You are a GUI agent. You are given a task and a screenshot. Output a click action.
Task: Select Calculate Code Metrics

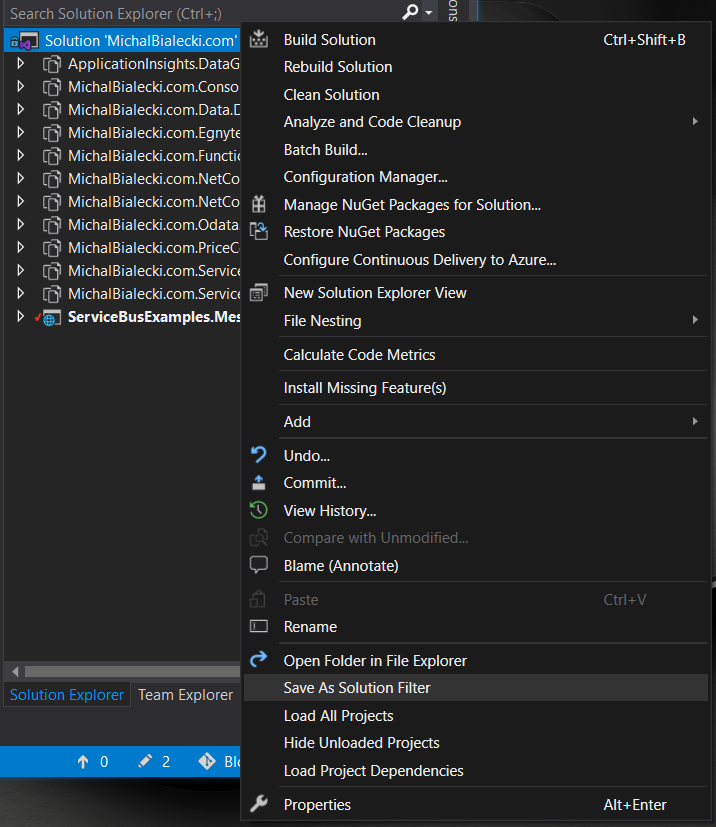(476, 354)
